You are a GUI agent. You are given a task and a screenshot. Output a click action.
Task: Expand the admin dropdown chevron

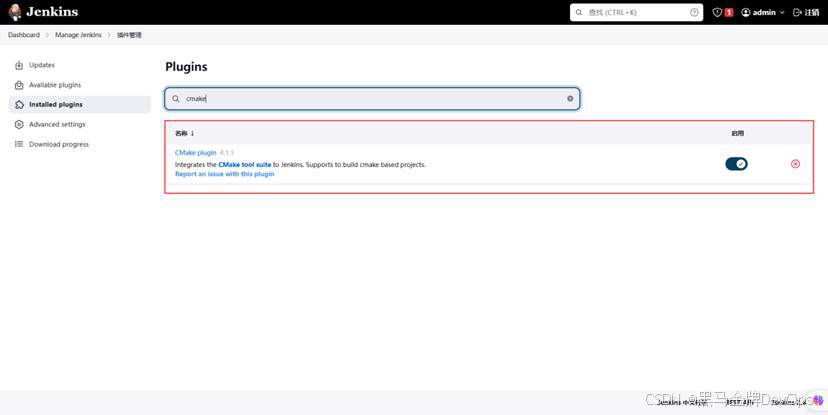click(782, 12)
